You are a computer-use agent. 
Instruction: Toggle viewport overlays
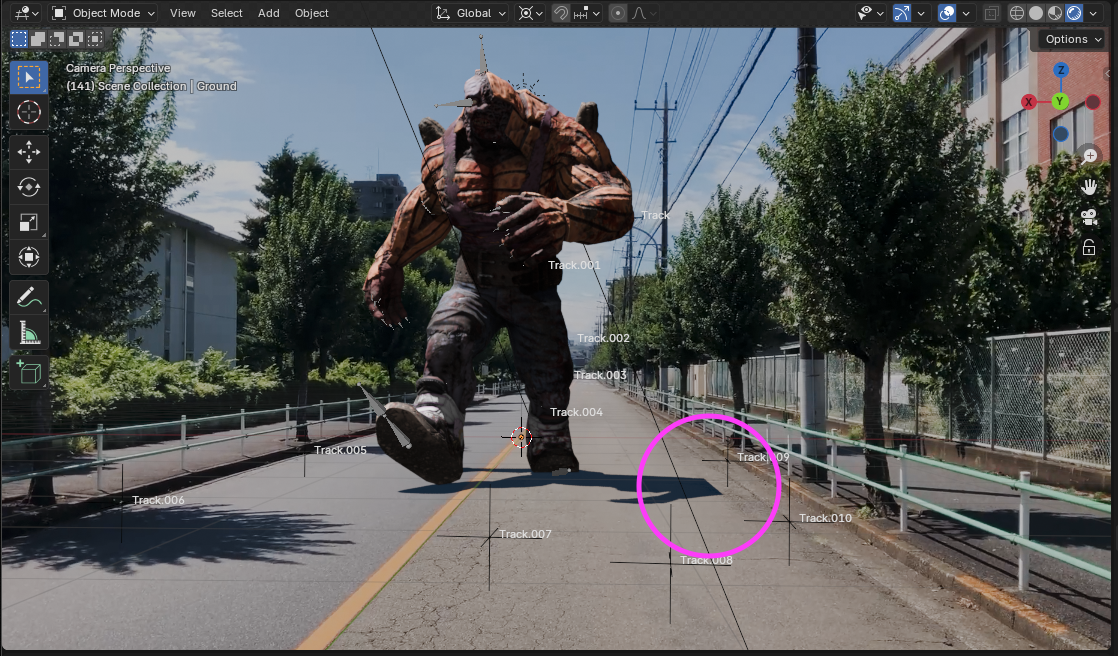click(x=947, y=13)
